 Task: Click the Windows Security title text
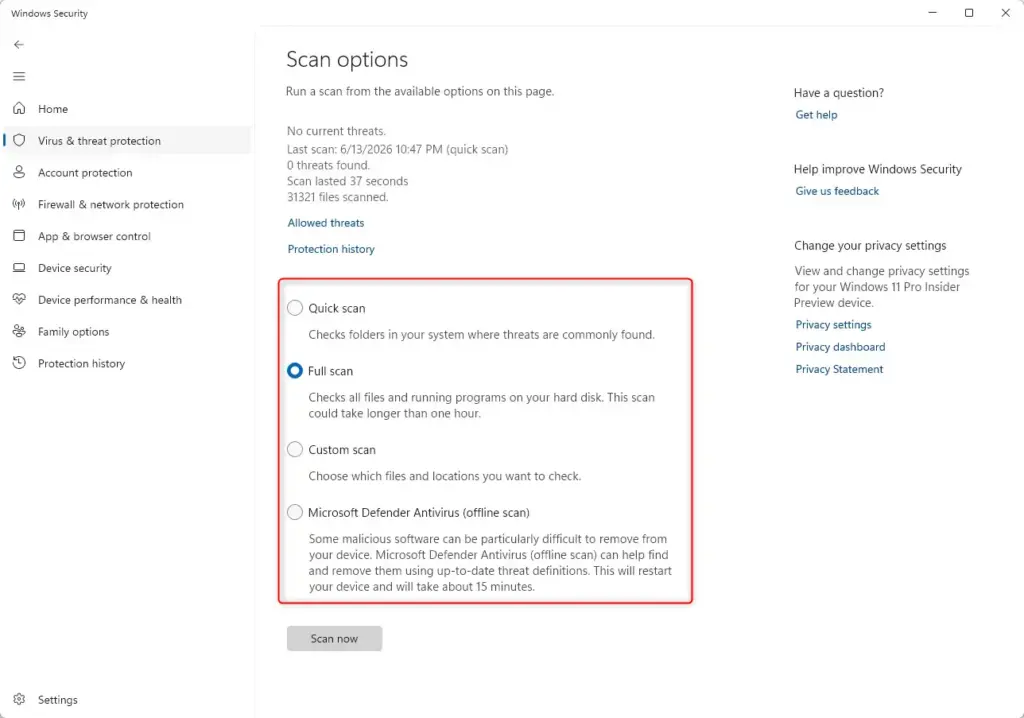[x=50, y=13]
